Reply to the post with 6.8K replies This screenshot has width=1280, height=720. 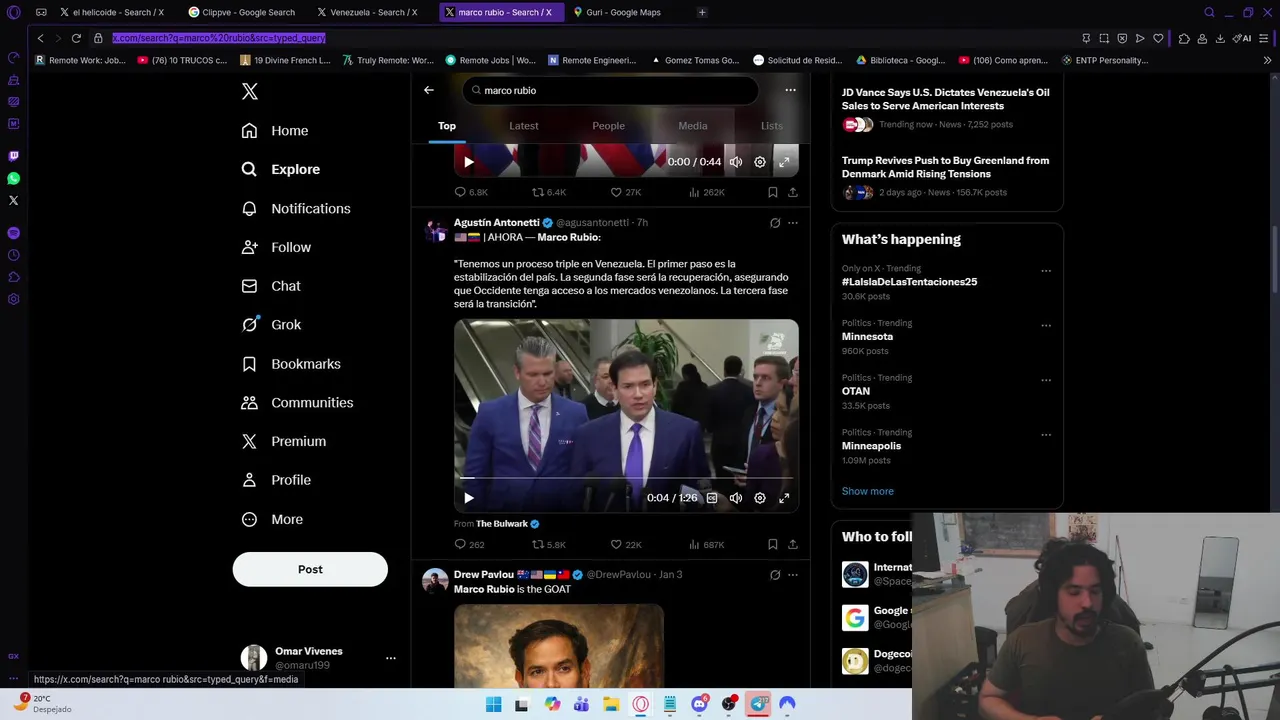click(x=471, y=192)
